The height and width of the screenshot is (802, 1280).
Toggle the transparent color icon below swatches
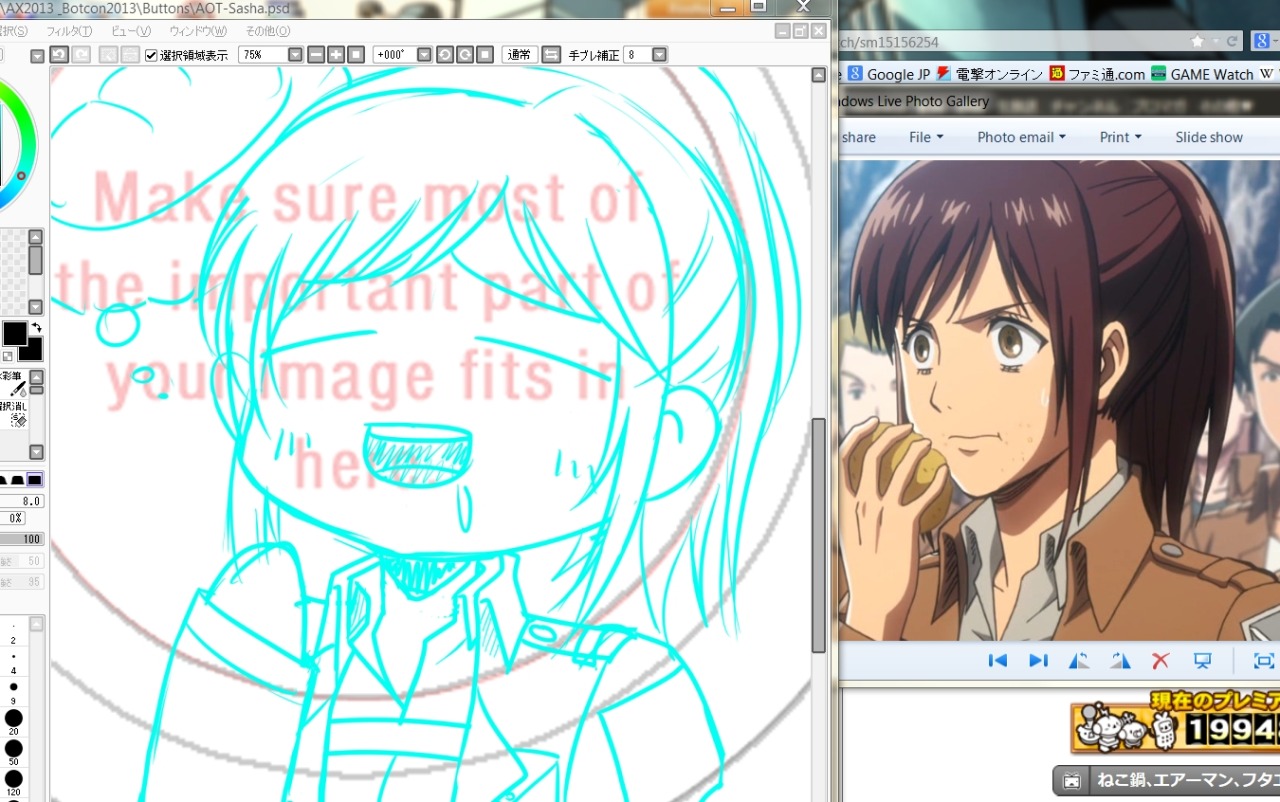coord(8,356)
